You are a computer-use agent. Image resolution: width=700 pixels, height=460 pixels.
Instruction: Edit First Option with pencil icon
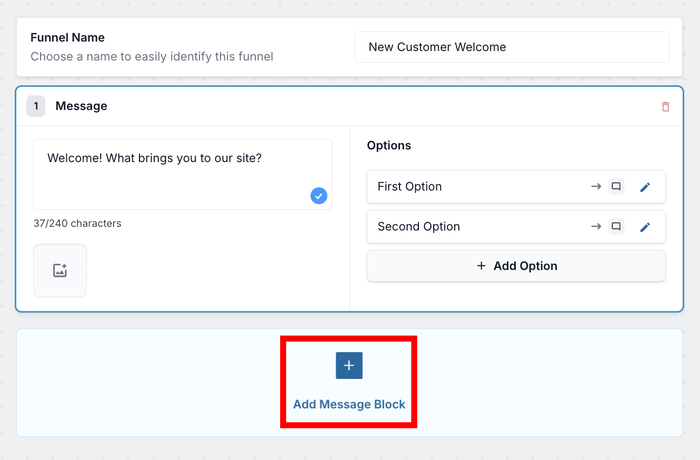point(645,187)
